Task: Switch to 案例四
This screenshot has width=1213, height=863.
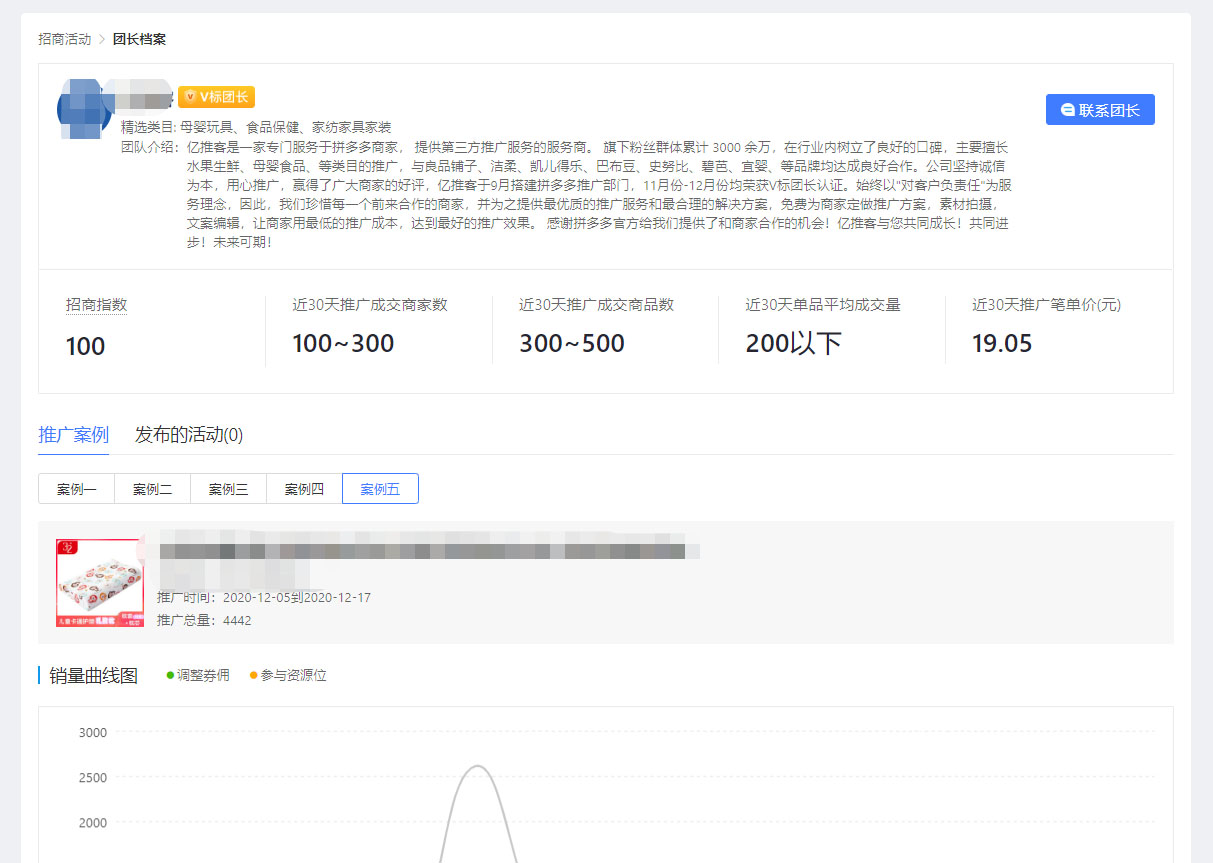Action: click(304, 489)
